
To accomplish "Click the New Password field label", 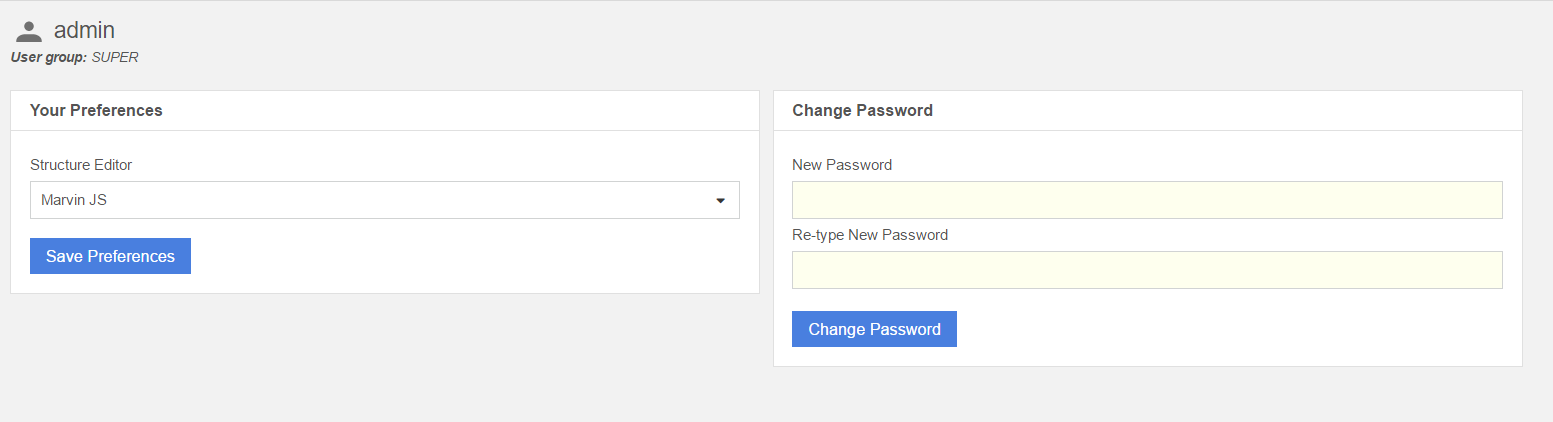I will [842, 165].
